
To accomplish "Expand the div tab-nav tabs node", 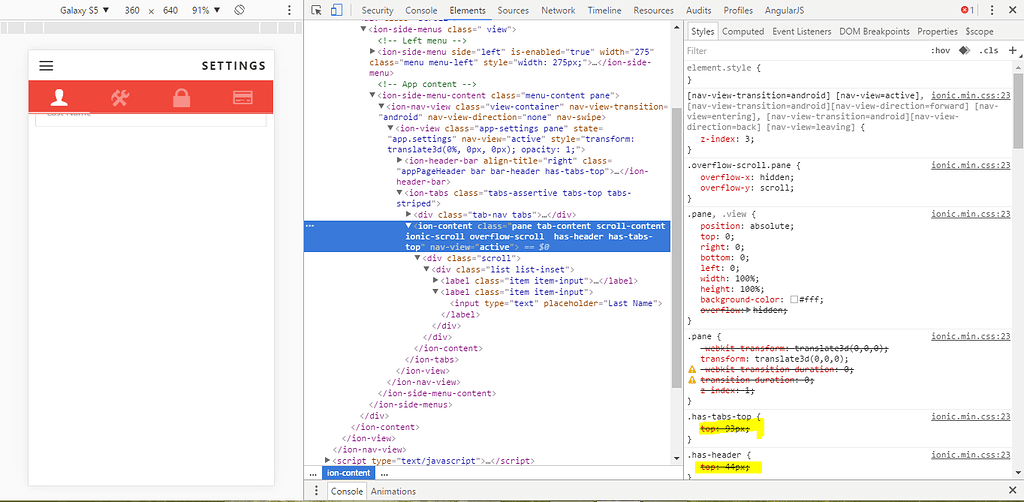I will click(409, 215).
